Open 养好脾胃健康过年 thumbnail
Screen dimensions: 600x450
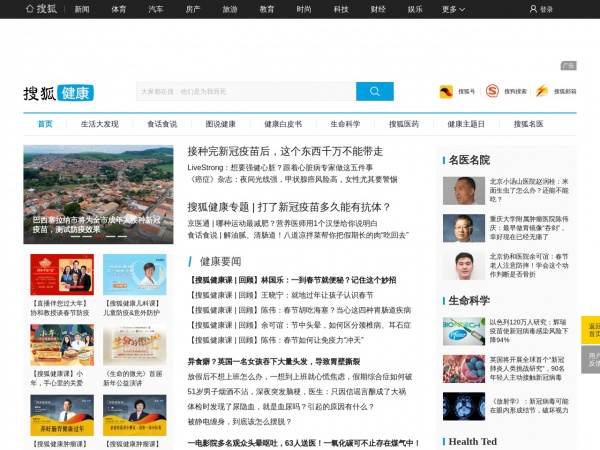62,415
